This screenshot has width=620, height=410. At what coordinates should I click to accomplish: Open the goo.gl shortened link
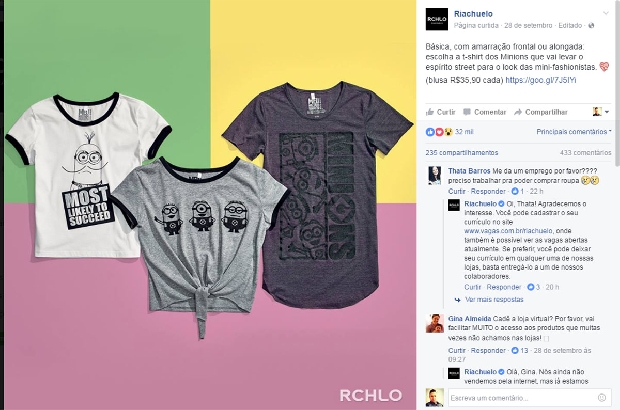pos(541,80)
